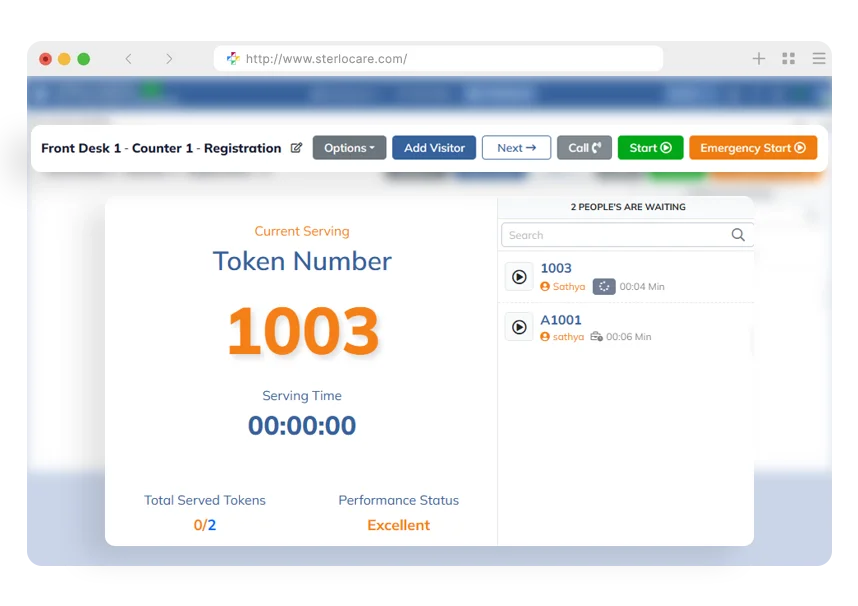Go forward with browser forward arrow
This screenshot has height=606, width=858.
169,59
